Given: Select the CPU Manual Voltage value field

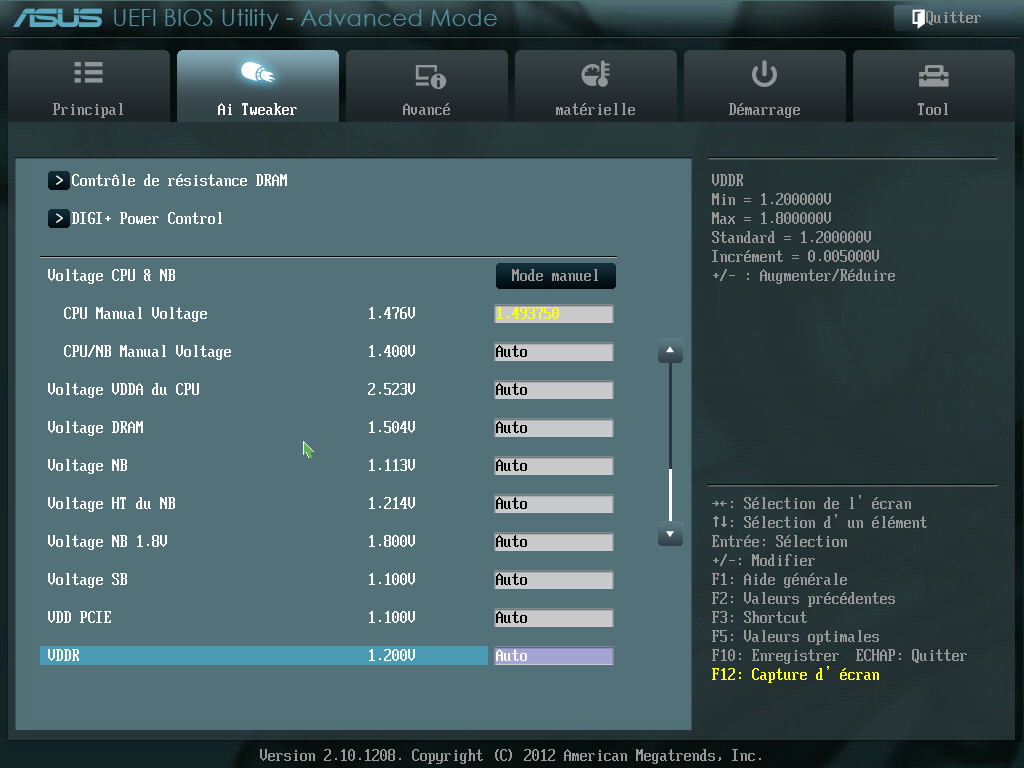Looking at the screenshot, I should (554, 313).
